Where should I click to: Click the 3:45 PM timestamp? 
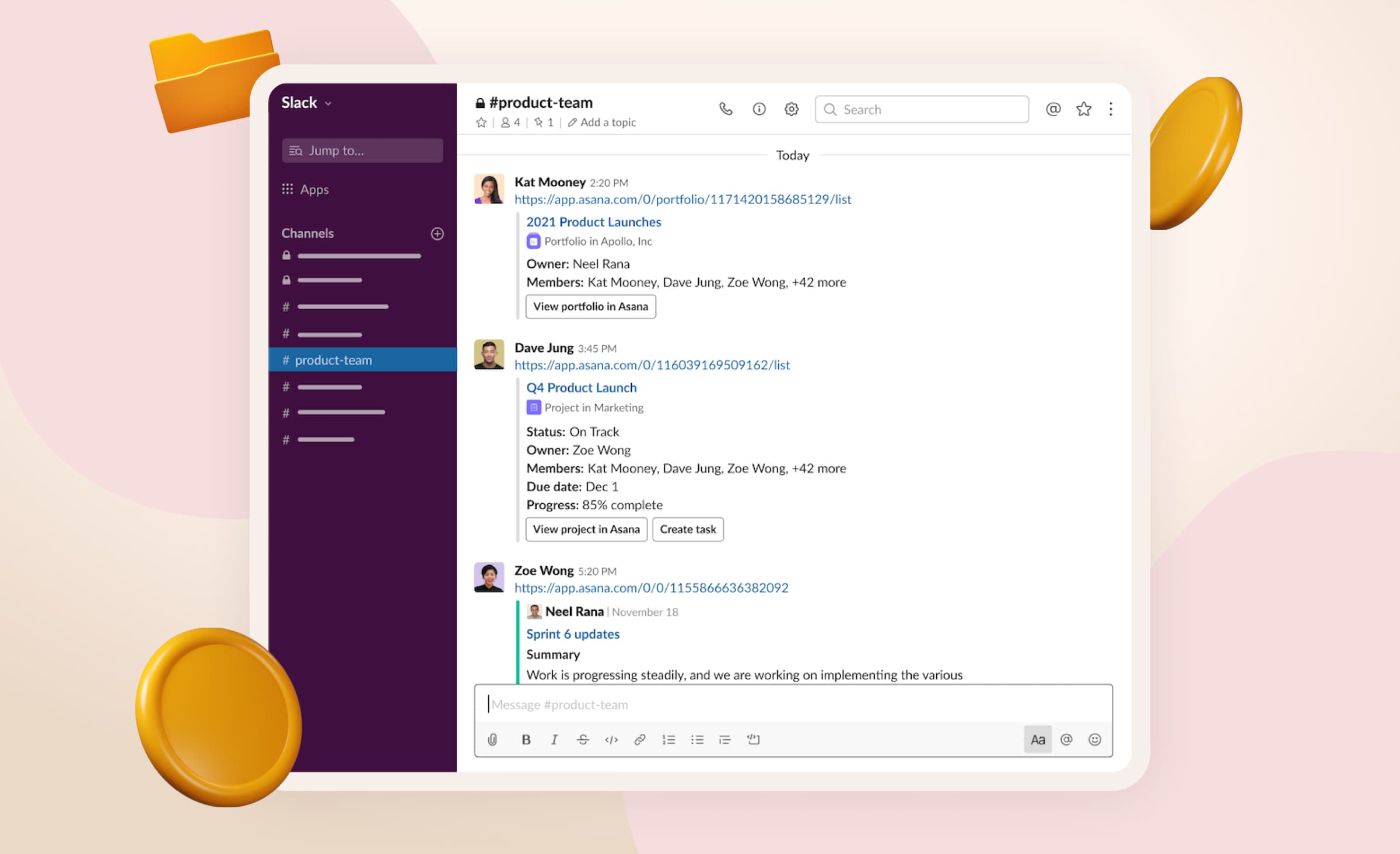tap(597, 349)
